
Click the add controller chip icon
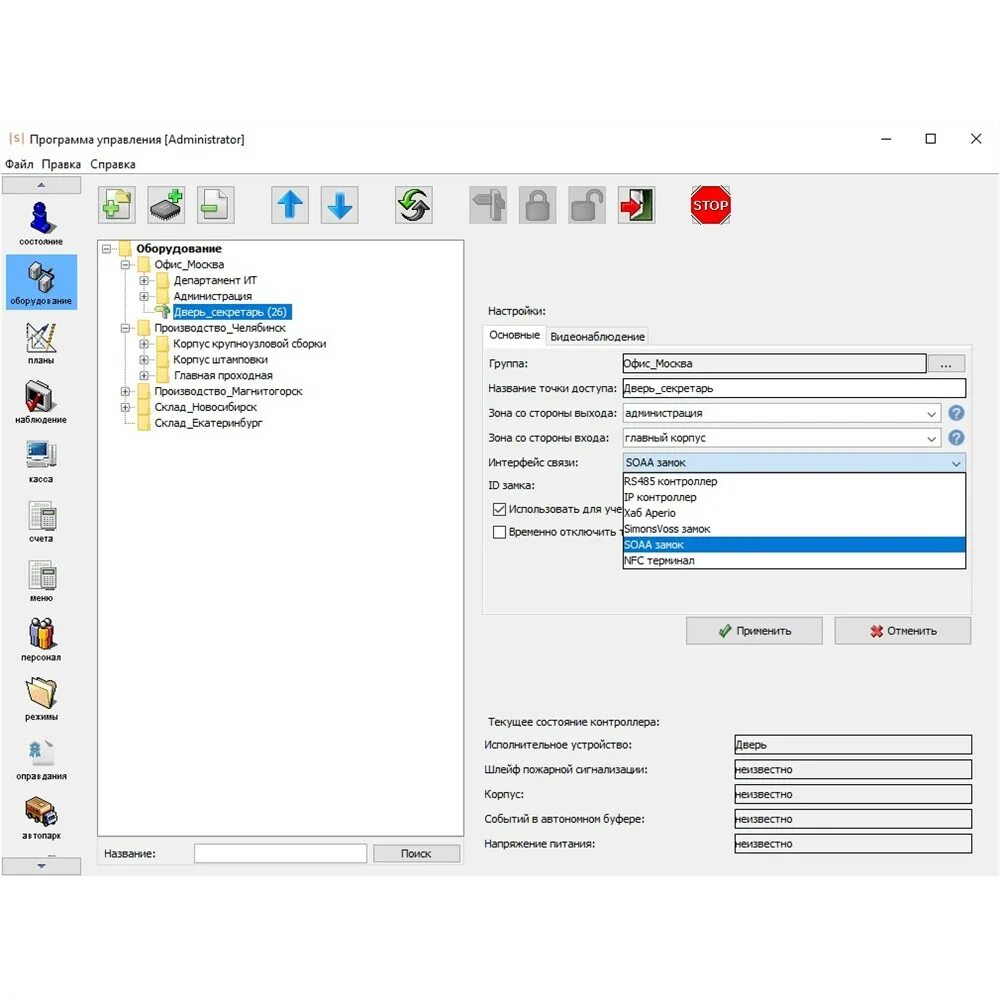tap(166, 205)
